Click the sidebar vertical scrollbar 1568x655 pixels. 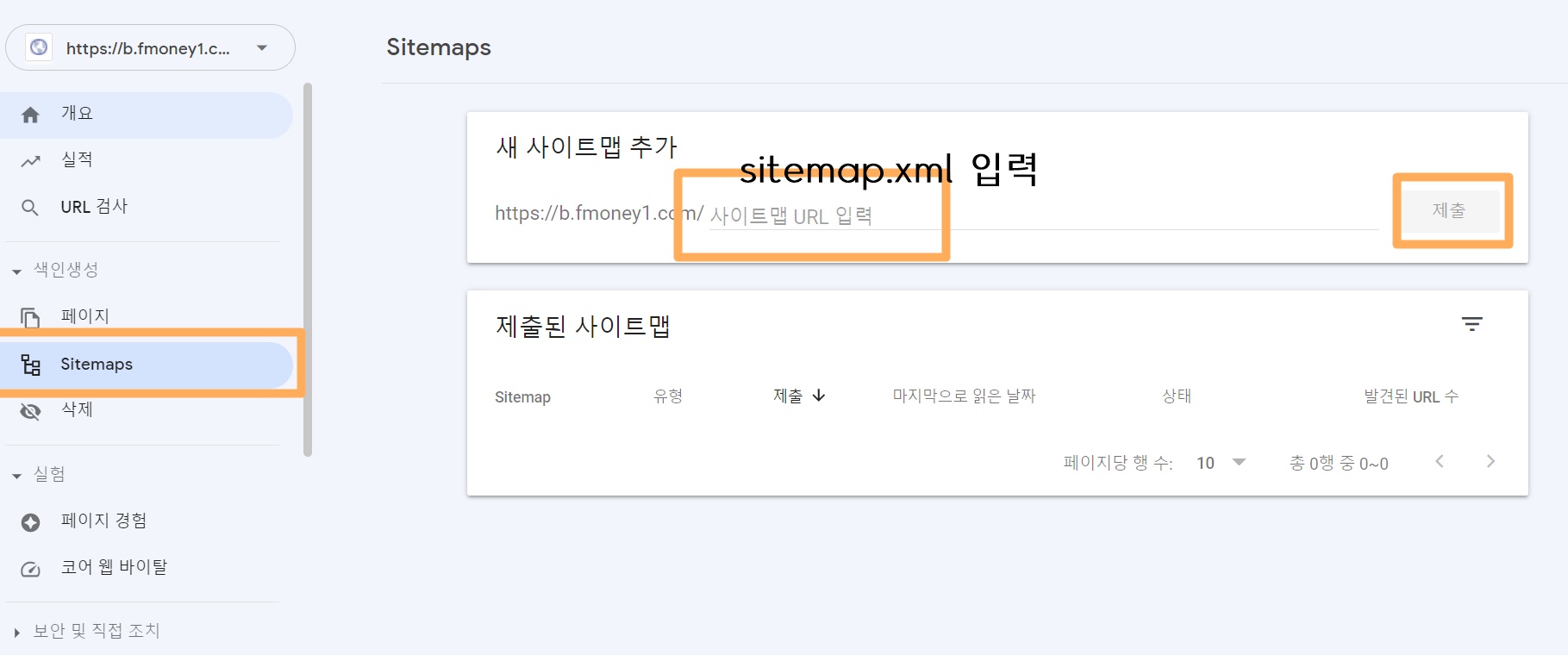(308, 270)
